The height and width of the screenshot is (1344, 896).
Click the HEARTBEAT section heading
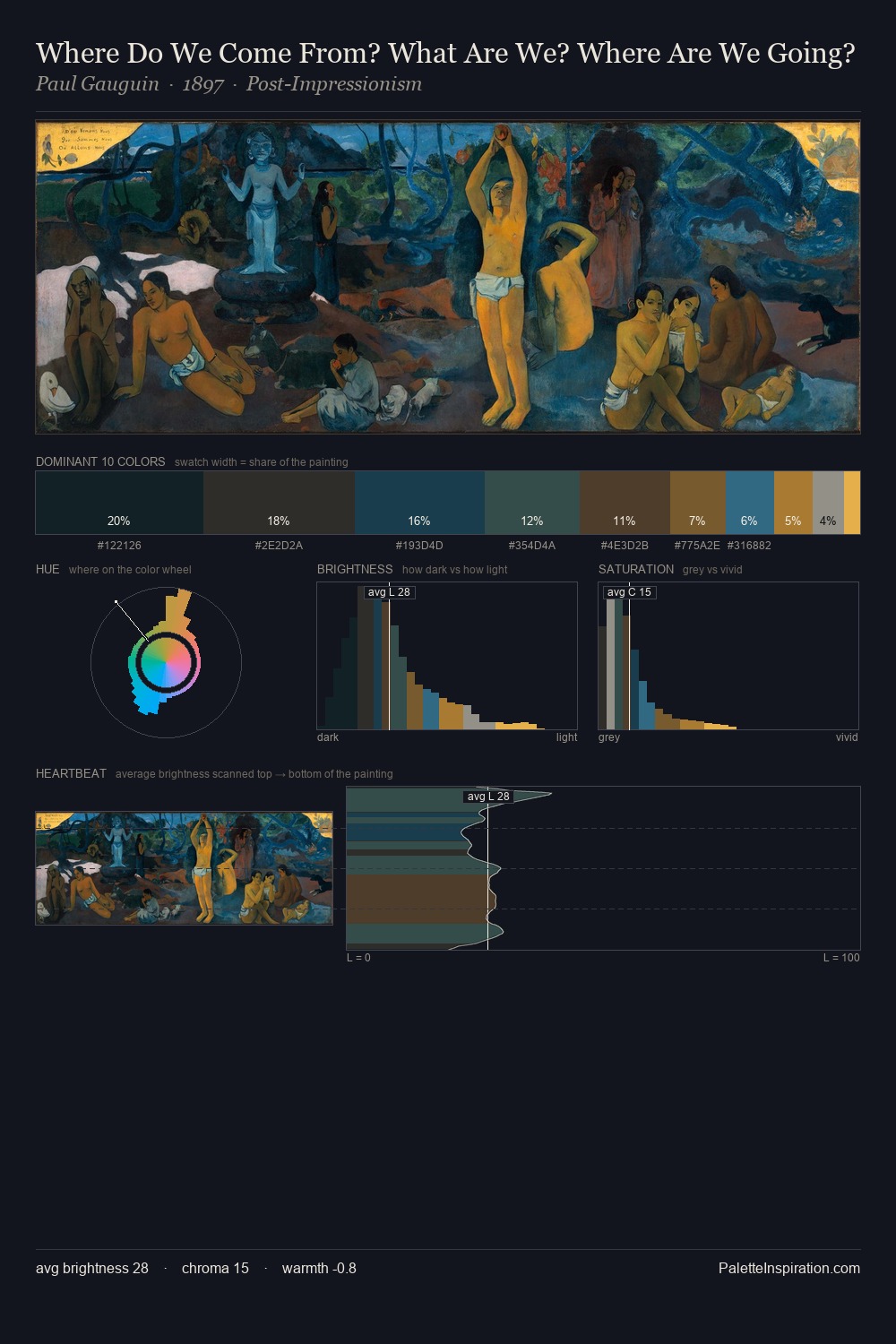pyautogui.click(x=71, y=773)
